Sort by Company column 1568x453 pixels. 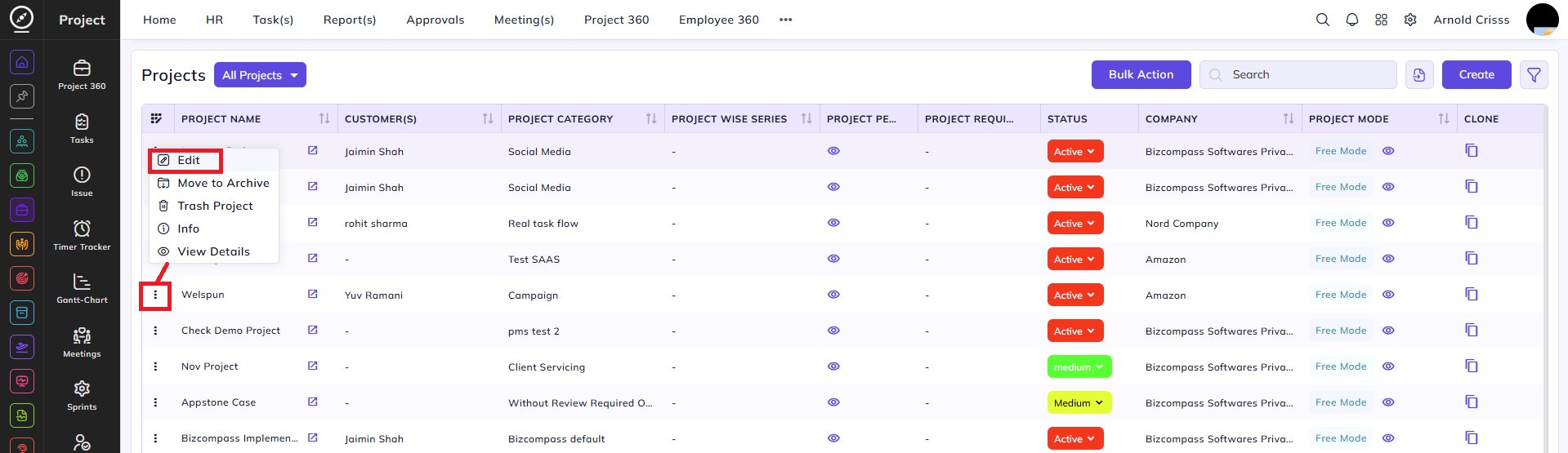(x=1289, y=118)
